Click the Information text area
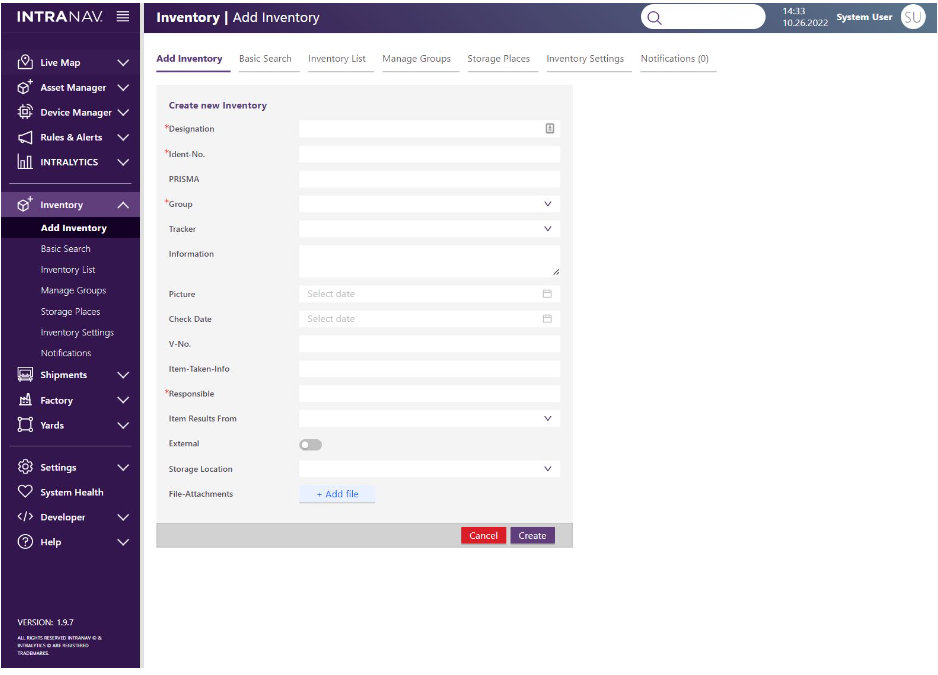Image resolution: width=938 pixels, height=675 pixels. tap(430, 261)
